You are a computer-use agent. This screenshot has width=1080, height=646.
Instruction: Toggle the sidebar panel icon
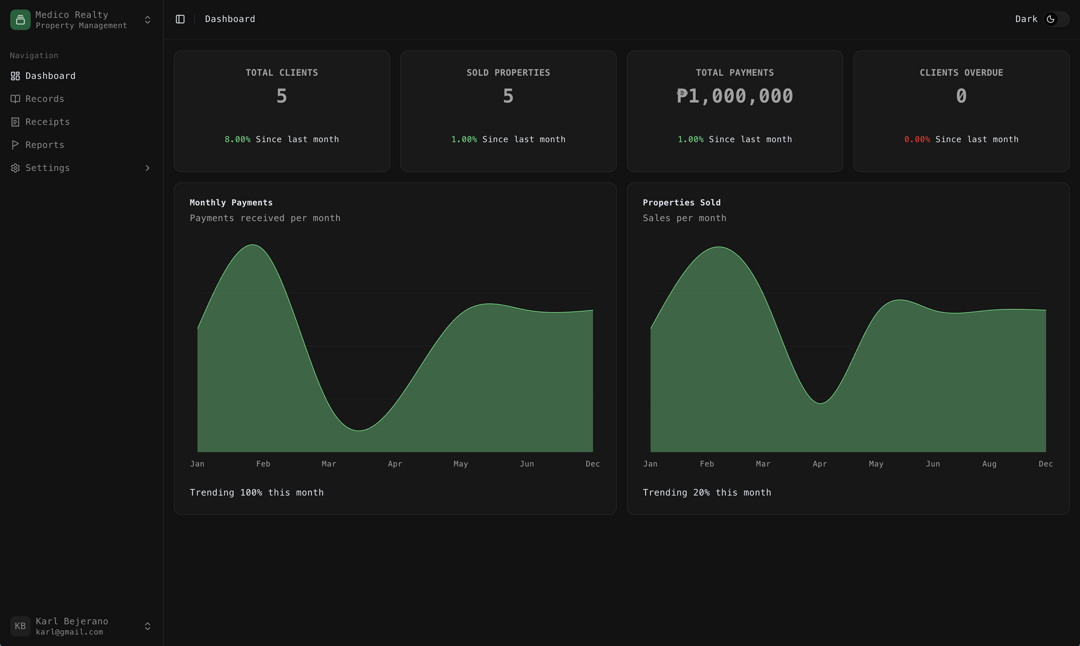(x=180, y=19)
